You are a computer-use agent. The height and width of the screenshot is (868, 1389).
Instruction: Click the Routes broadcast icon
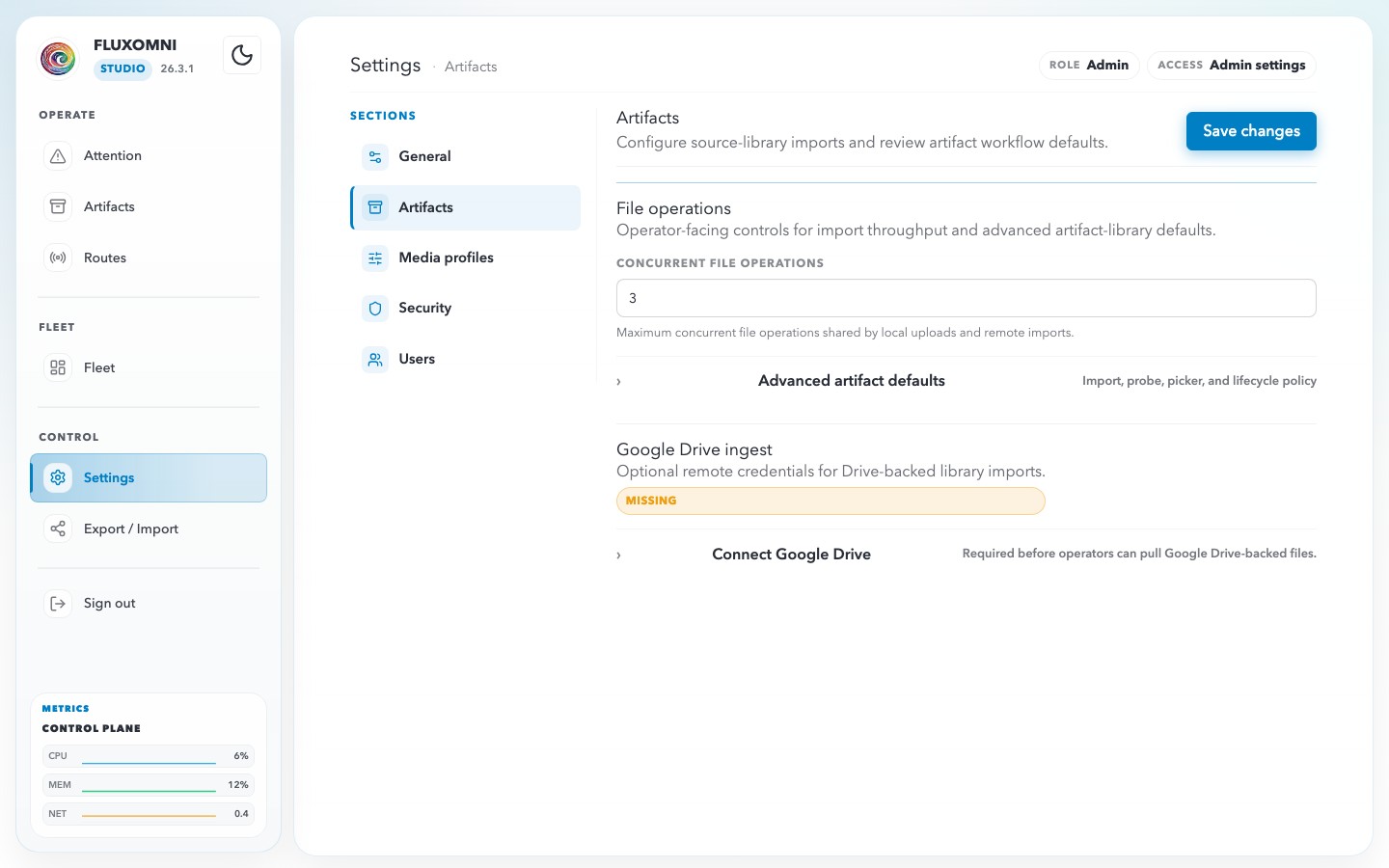pos(58,258)
